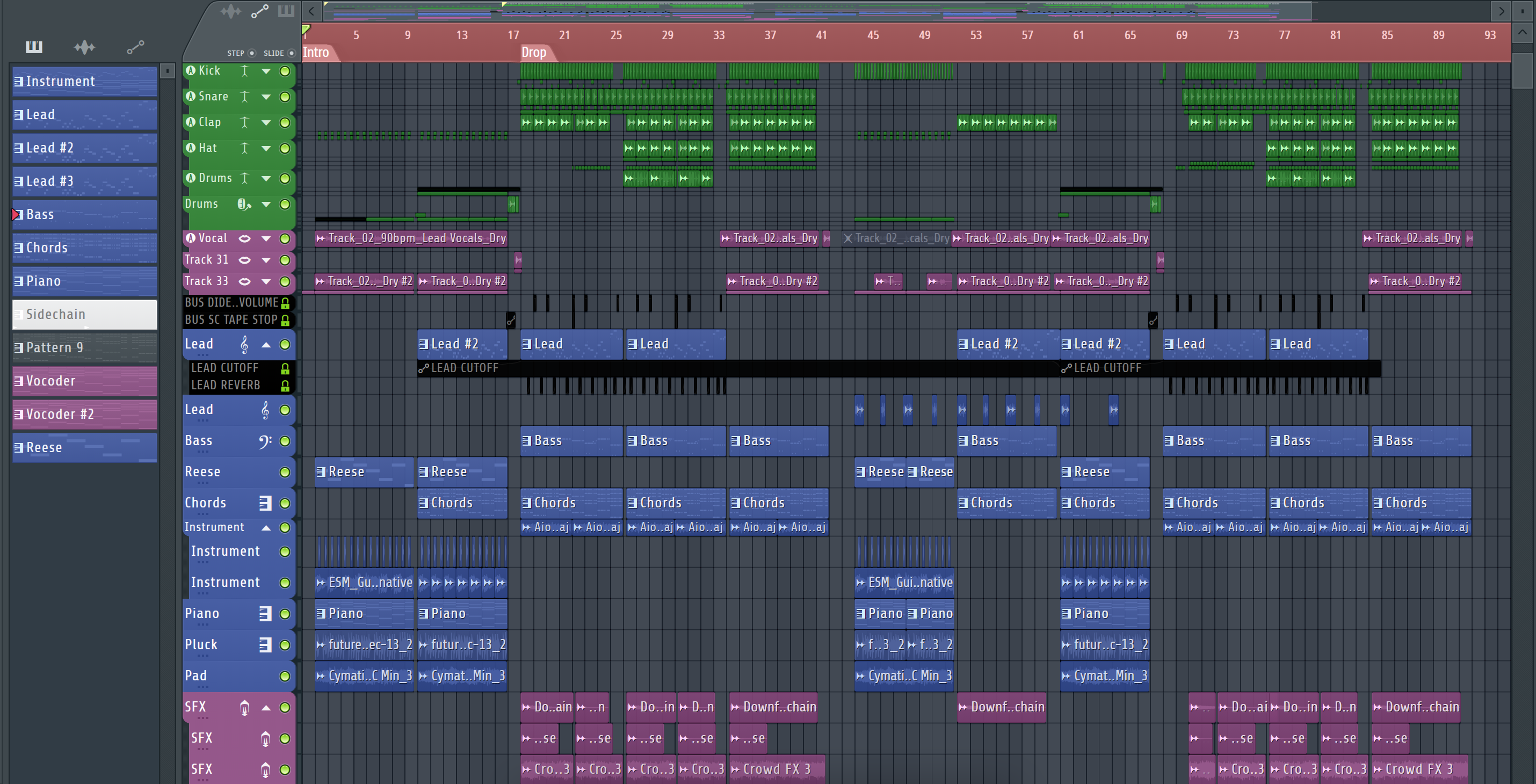Click the lock icon on LEAD CUTOFF lane
Image resolution: width=1536 pixels, height=784 pixels.
pos(285,368)
